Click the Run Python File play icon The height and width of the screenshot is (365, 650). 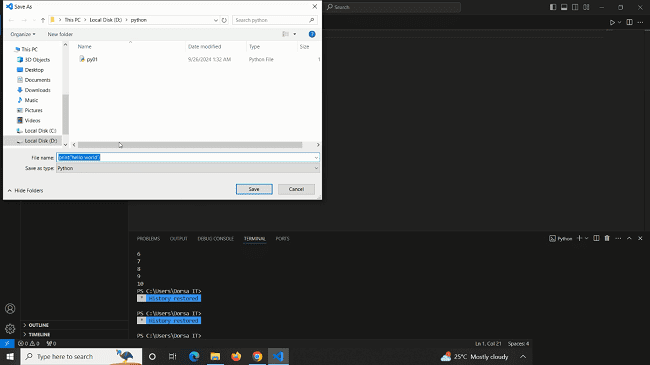point(612,22)
